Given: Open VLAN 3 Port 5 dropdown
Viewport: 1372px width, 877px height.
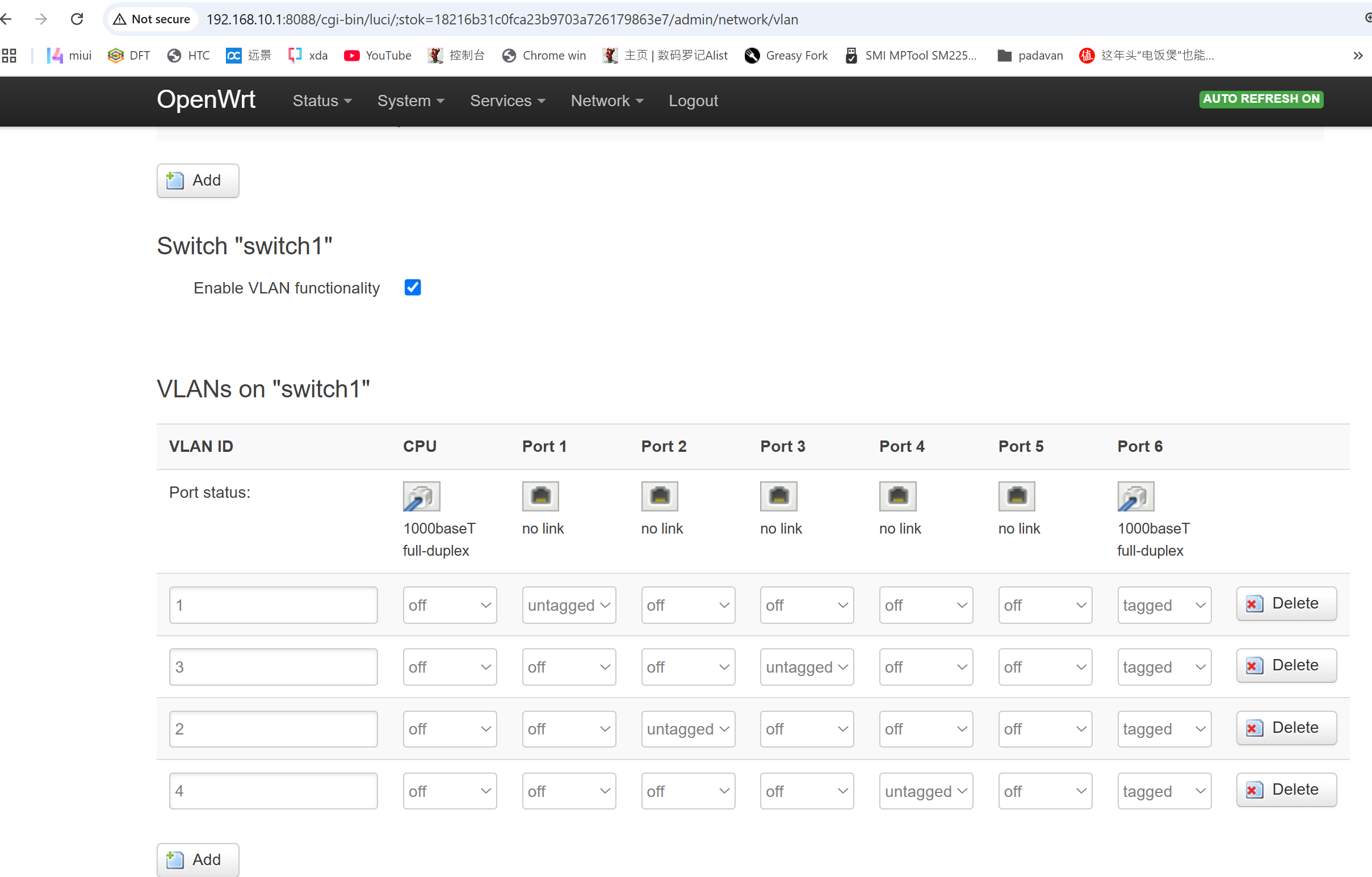Looking at the screenshot, I should (x=1045, y=666).
